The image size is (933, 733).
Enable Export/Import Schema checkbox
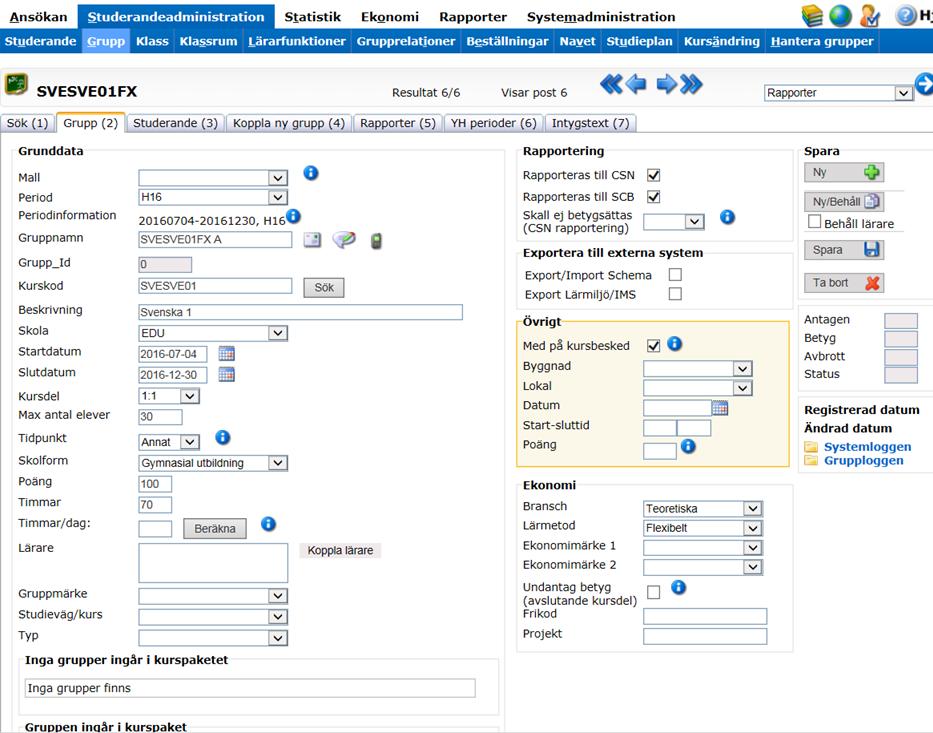(675, 275)
